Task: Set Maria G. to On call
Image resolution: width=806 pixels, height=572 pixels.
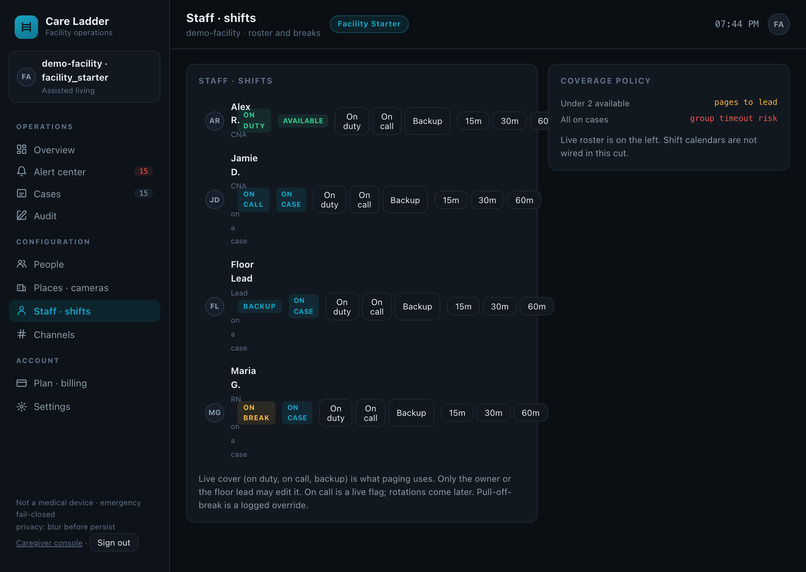Action: tap(371, 413)
